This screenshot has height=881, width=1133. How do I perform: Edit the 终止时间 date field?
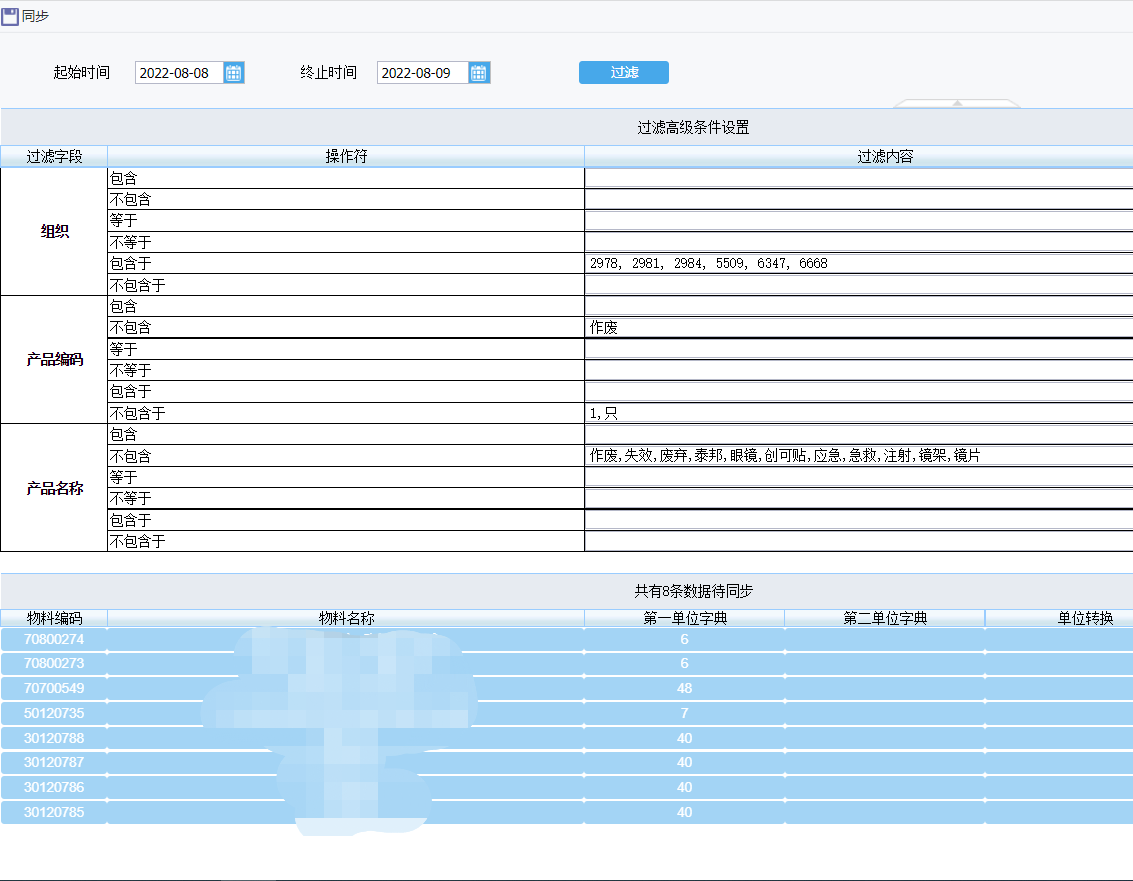point(423,72)
